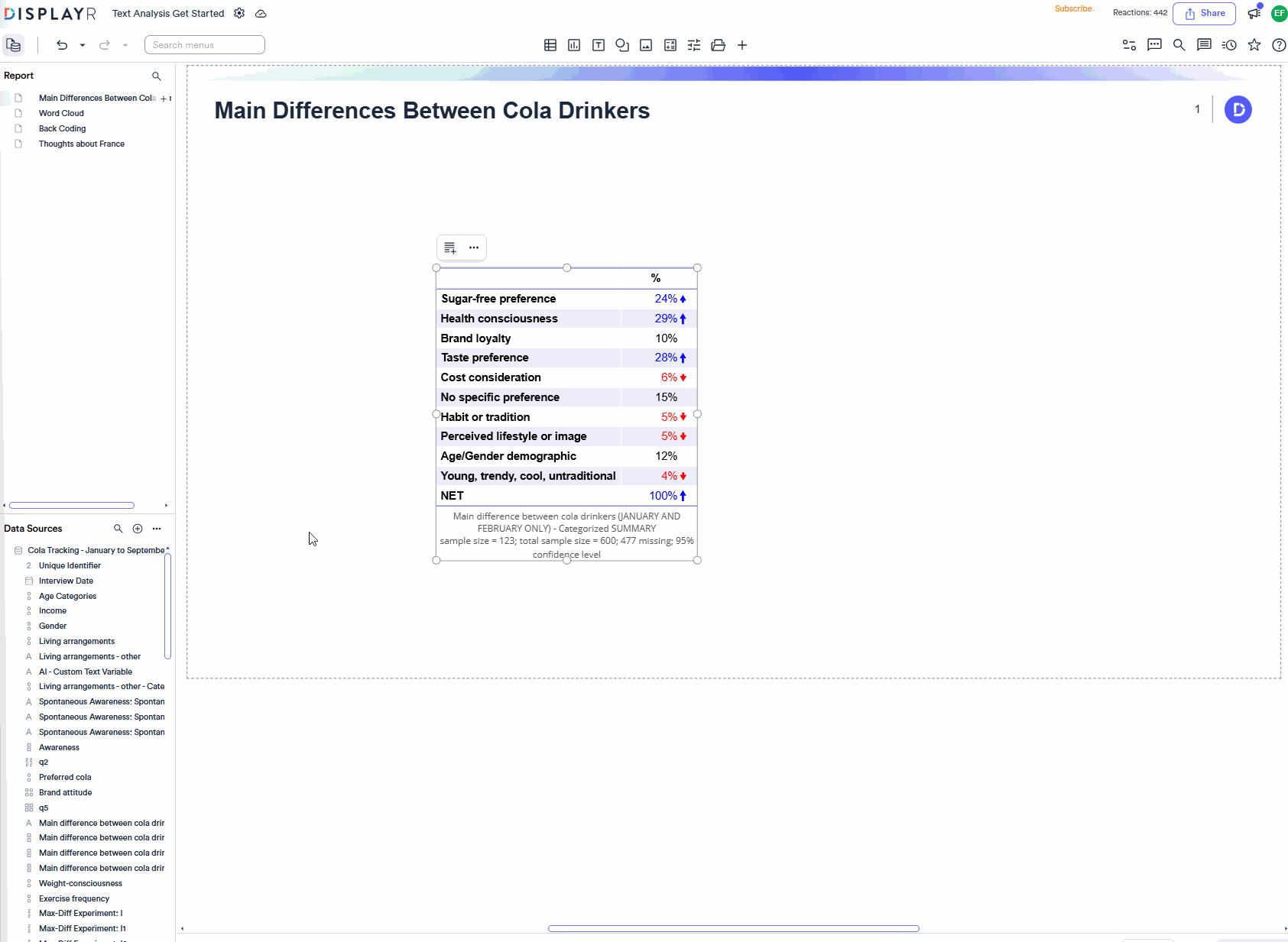Collapse the Cola Tracking dataset tree

tap(17, 550)
